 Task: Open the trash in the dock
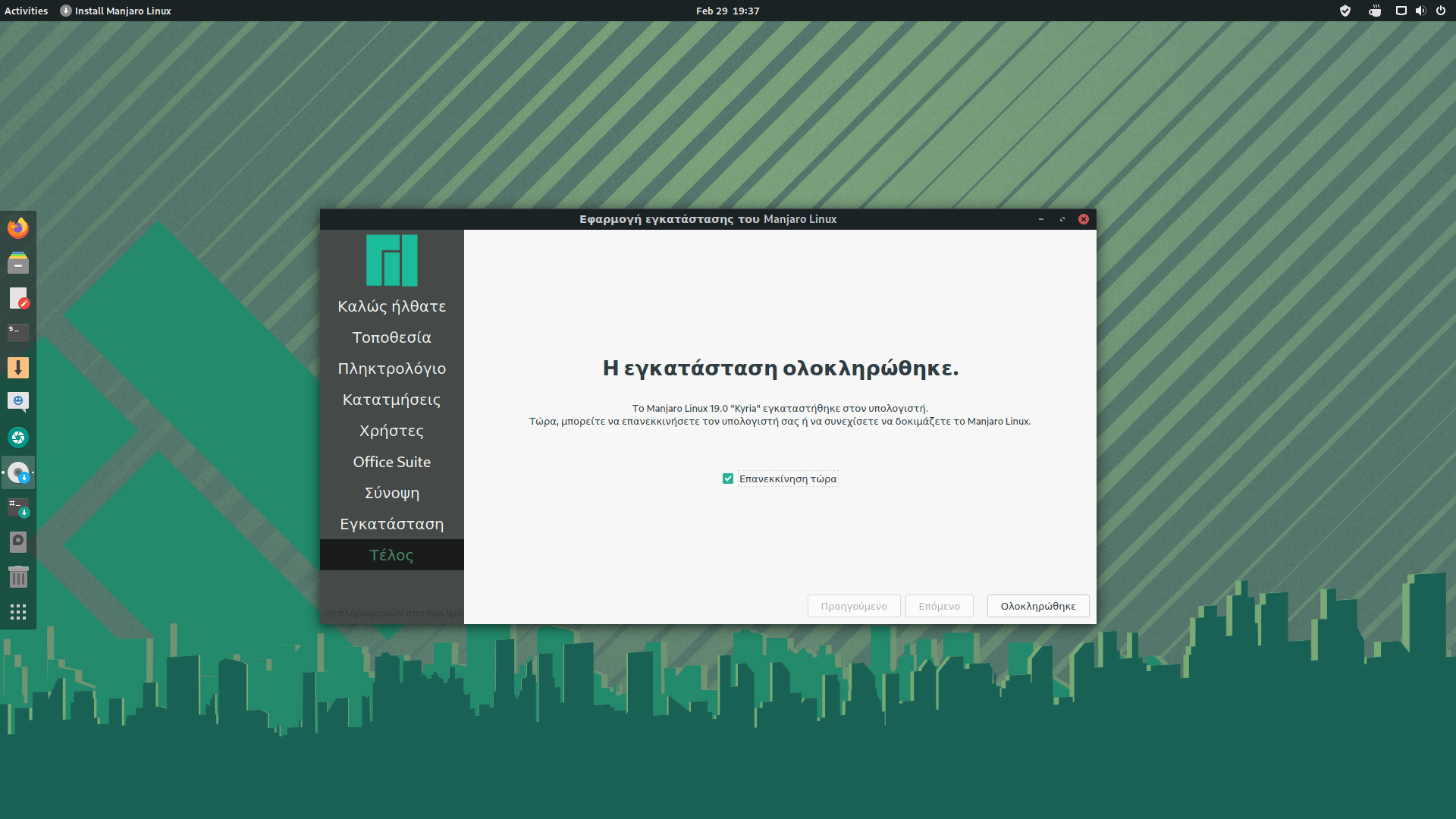(x=18, y=577)
